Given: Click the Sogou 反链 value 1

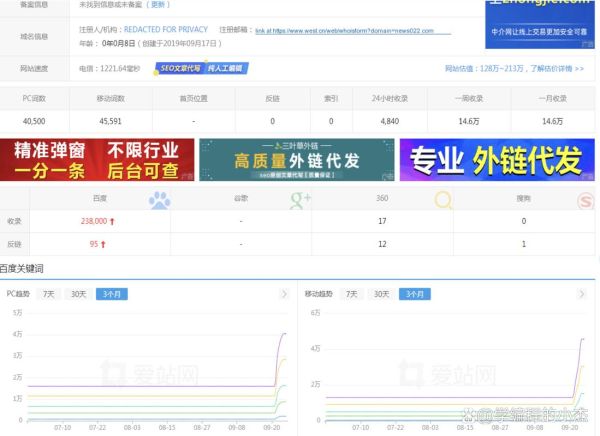Looking at the screenshot, I should pos(523,244).
